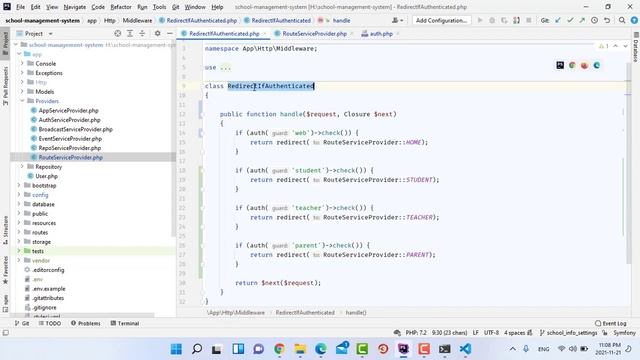Screen dimensions: 640x360
Task: Open File Explorer from taskbar
Action: tap(300, 349)
